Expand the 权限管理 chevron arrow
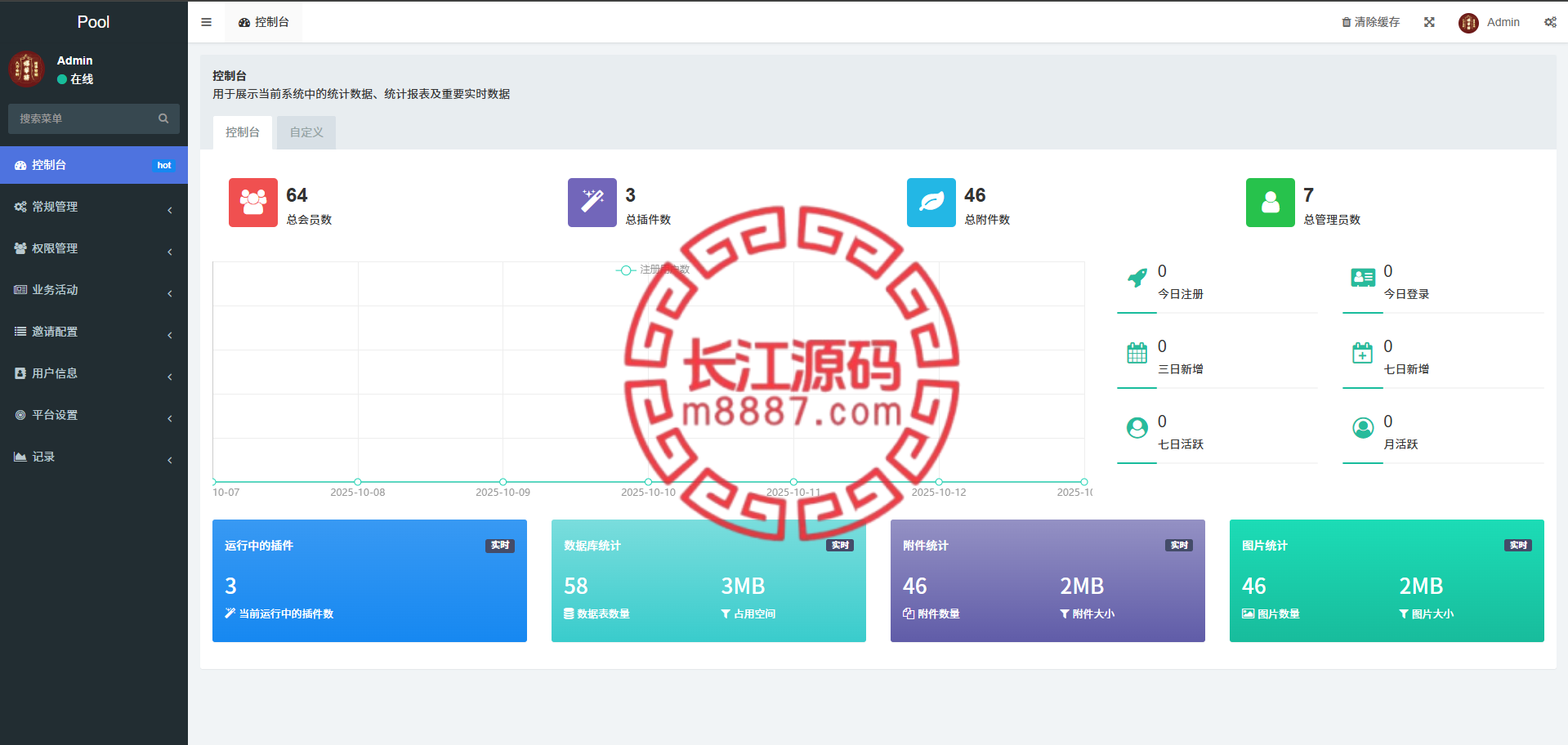Image resolution: width=1568 pixels, height=745 pixels. pos(170,252)
